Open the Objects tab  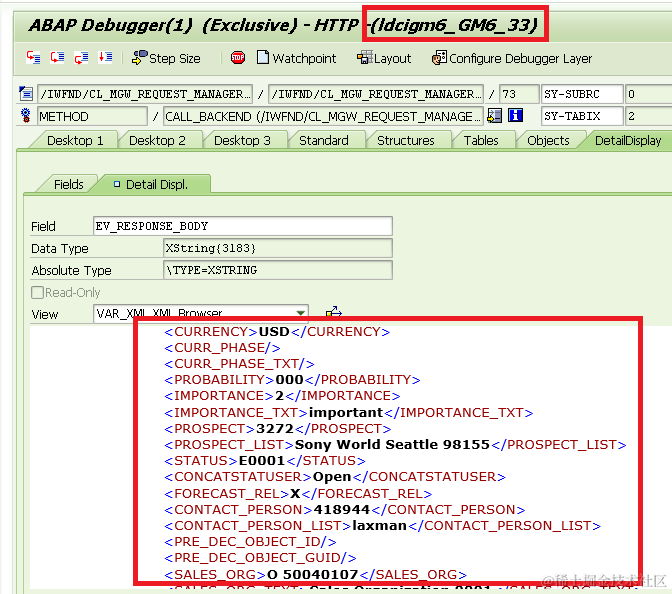(x=548, y=141)
